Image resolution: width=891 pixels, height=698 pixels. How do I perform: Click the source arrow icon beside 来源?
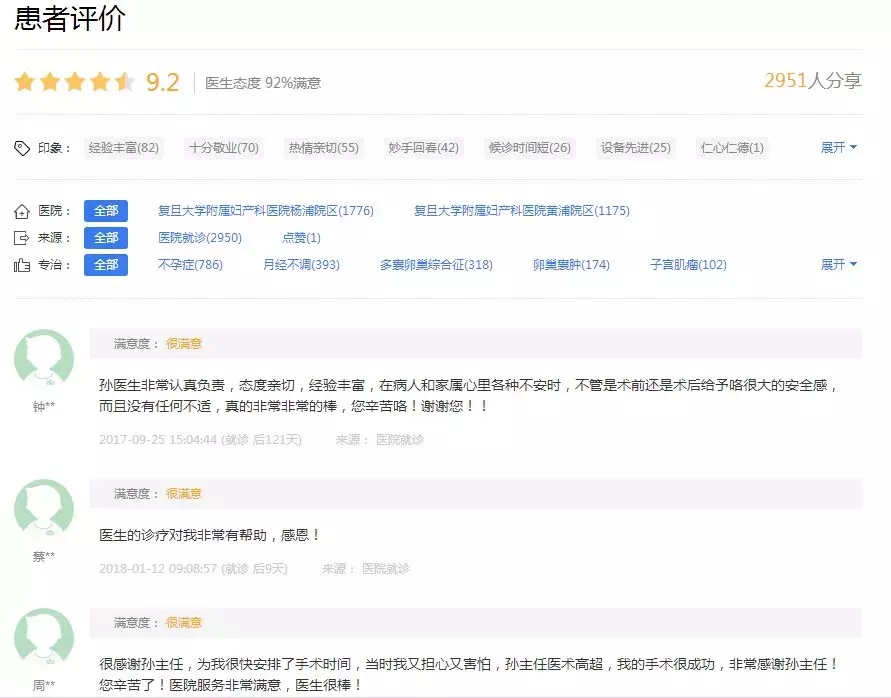point(22,238)
